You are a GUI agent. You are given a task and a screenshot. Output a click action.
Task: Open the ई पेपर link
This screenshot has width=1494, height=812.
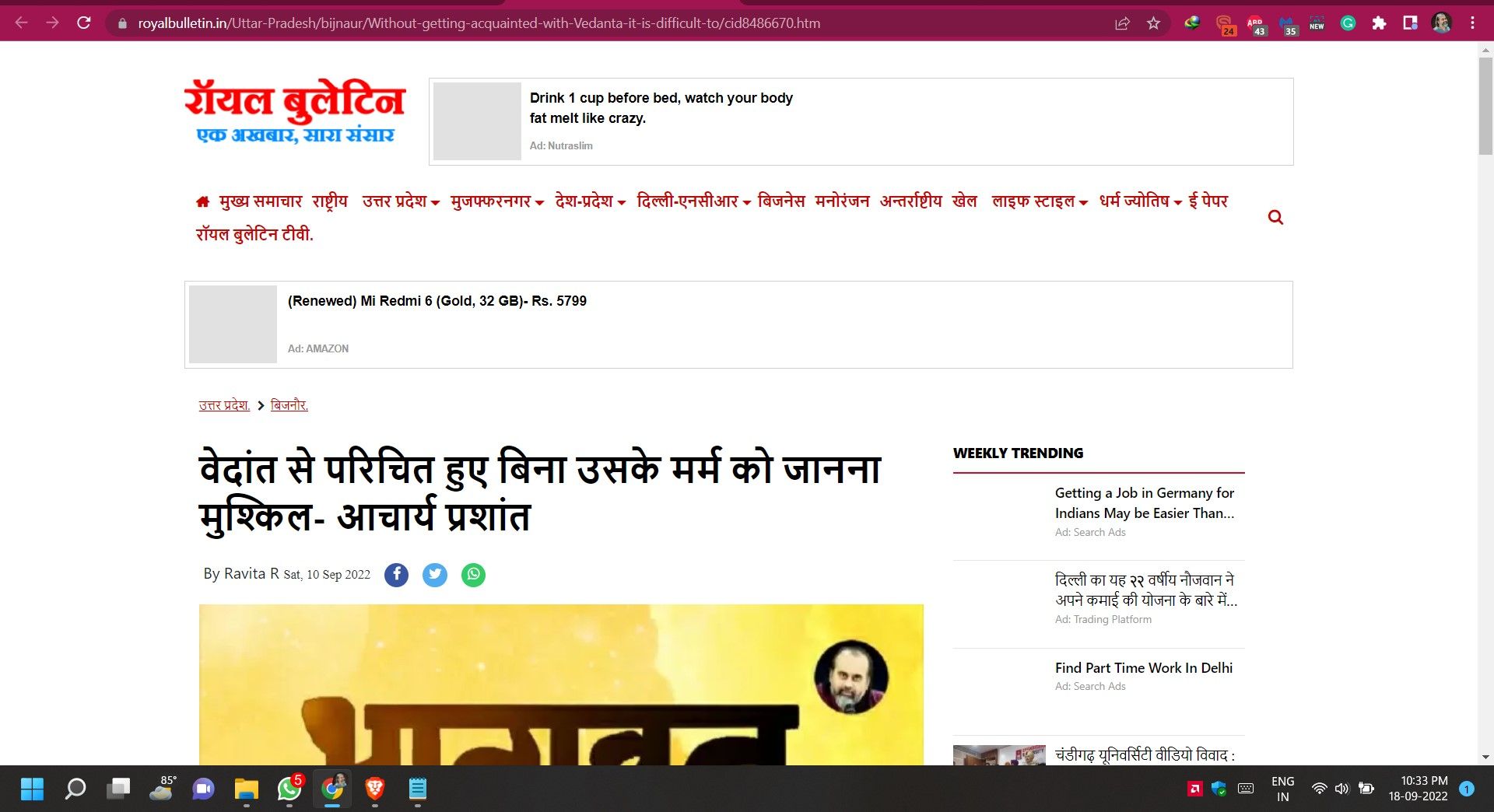point(1208,201)
